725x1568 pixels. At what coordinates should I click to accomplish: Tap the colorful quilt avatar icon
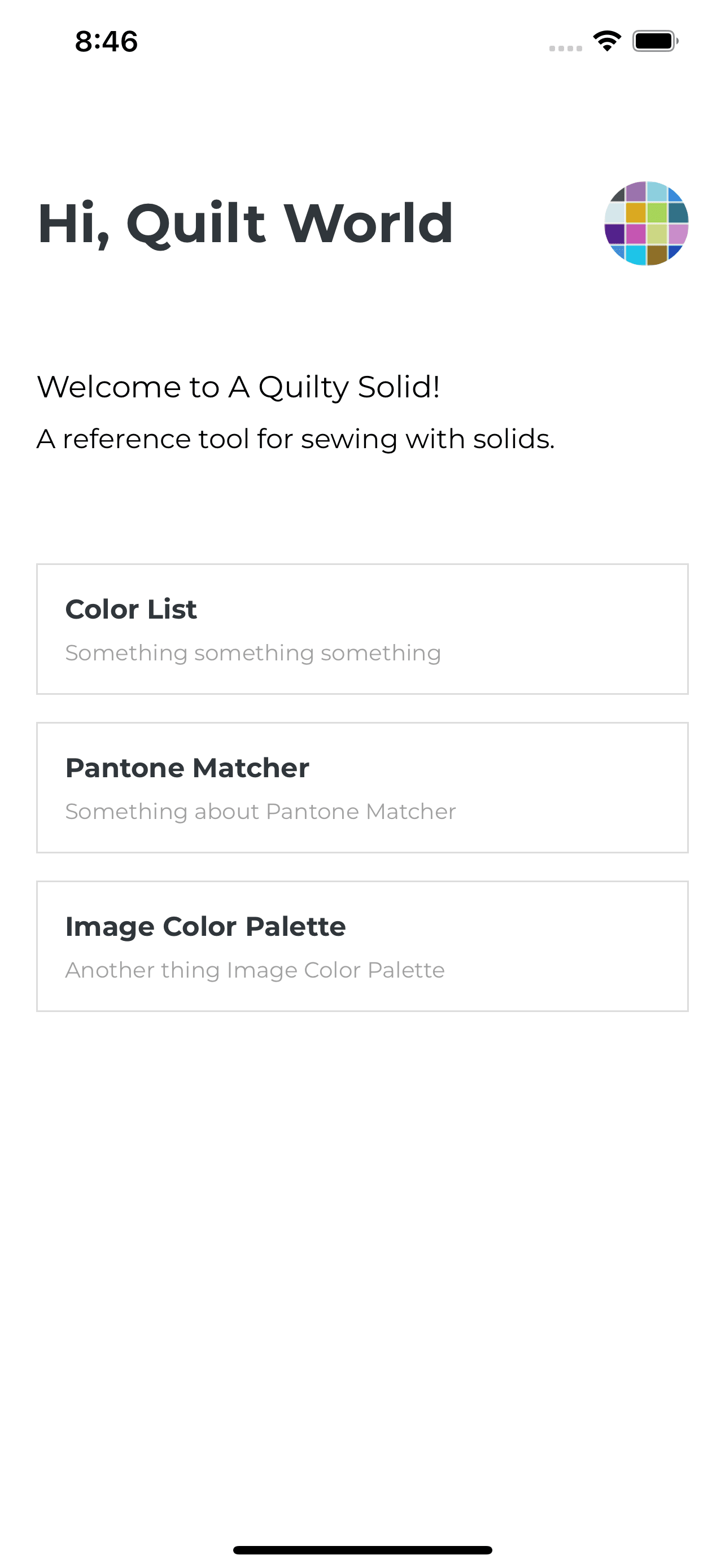click(x=646, y=224)
